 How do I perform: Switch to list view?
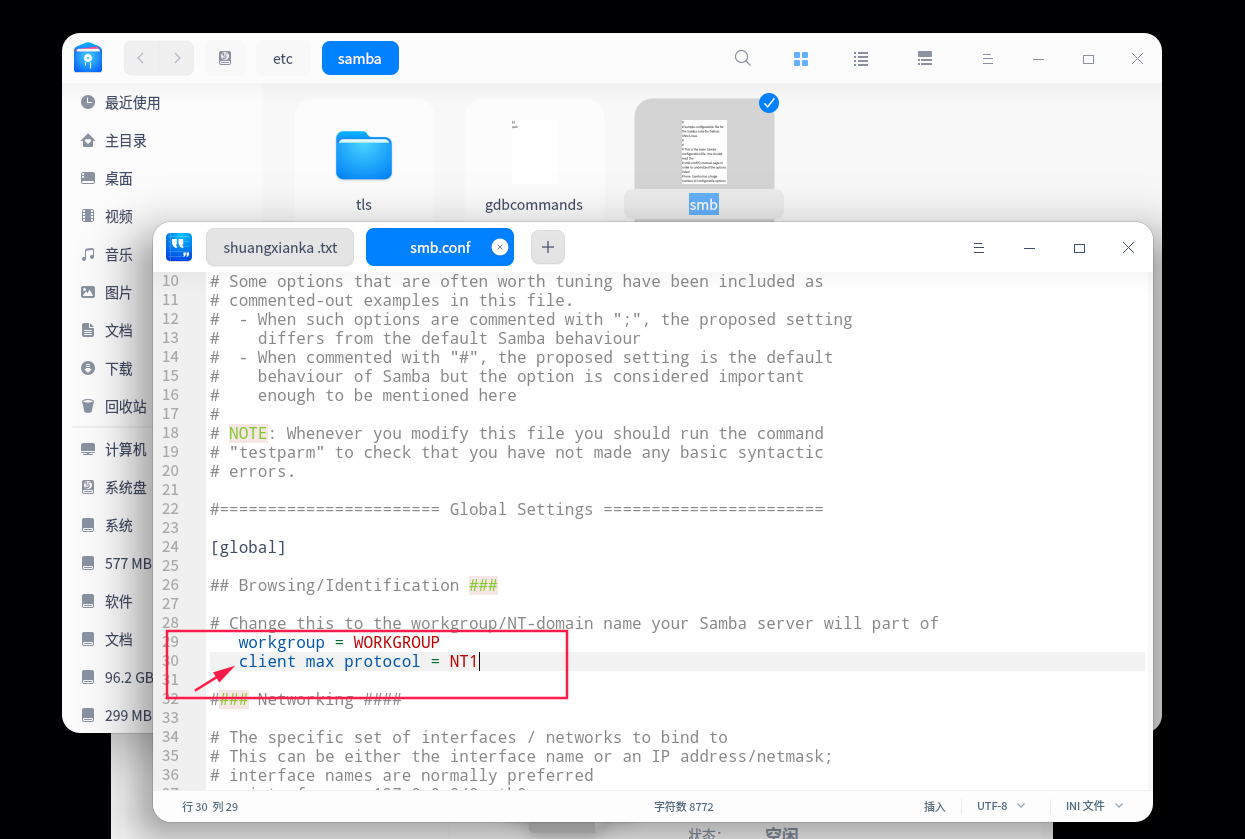(x=861, y=59)
